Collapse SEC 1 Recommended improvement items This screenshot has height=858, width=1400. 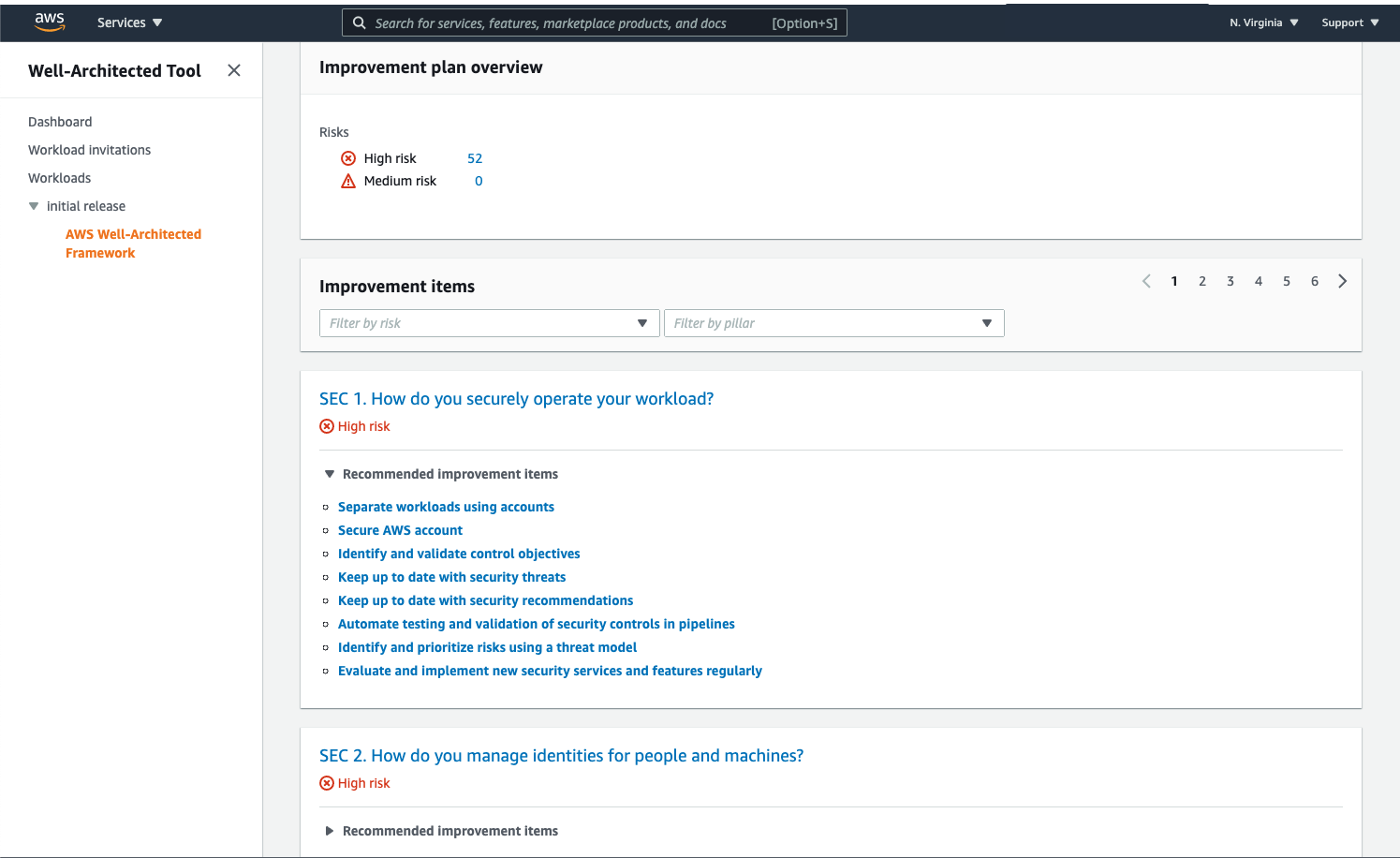[330, 474]
